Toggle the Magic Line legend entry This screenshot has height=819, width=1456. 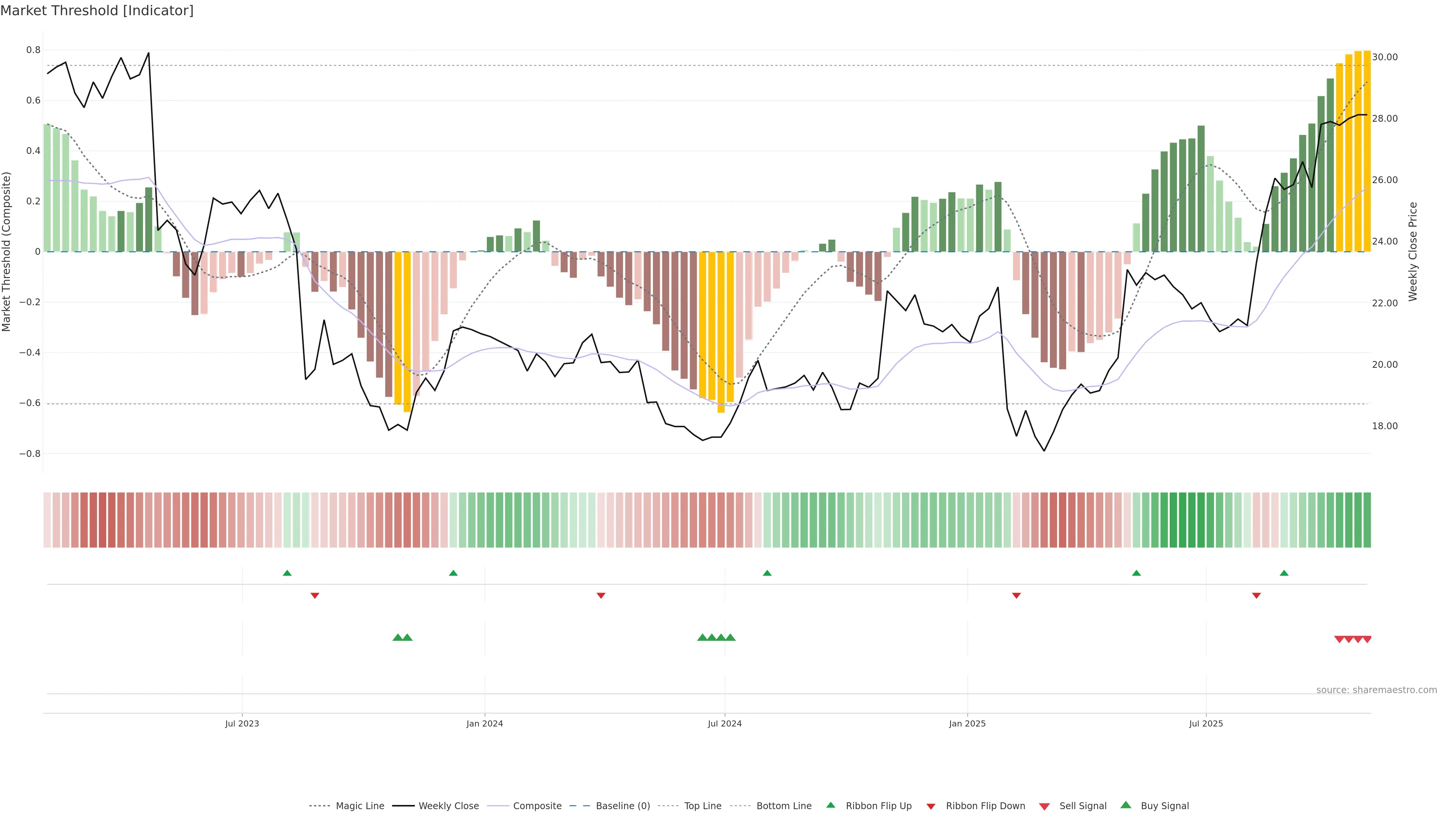[x=359, y=806]
